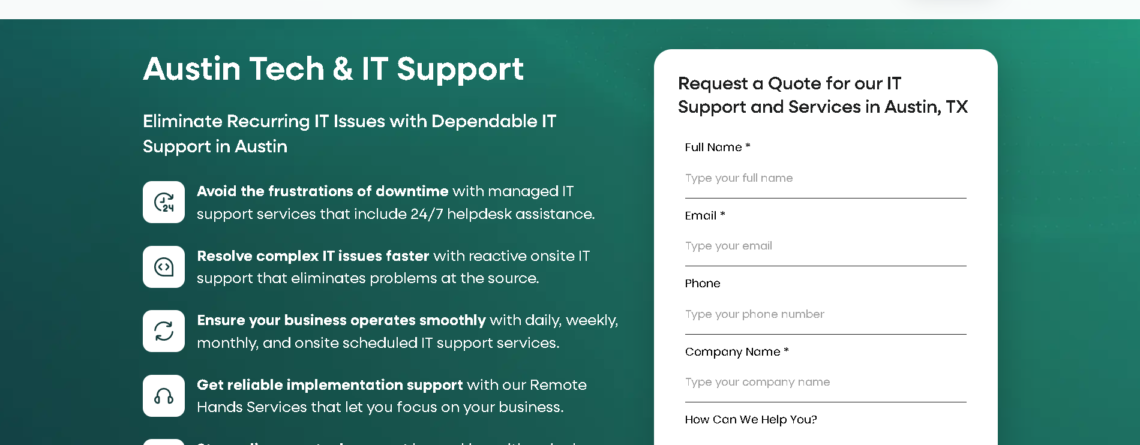The height and width of the screenshot is (445, 1140).
Task: Click the 'Request a Quote' form heading
Action: point(823,95)
